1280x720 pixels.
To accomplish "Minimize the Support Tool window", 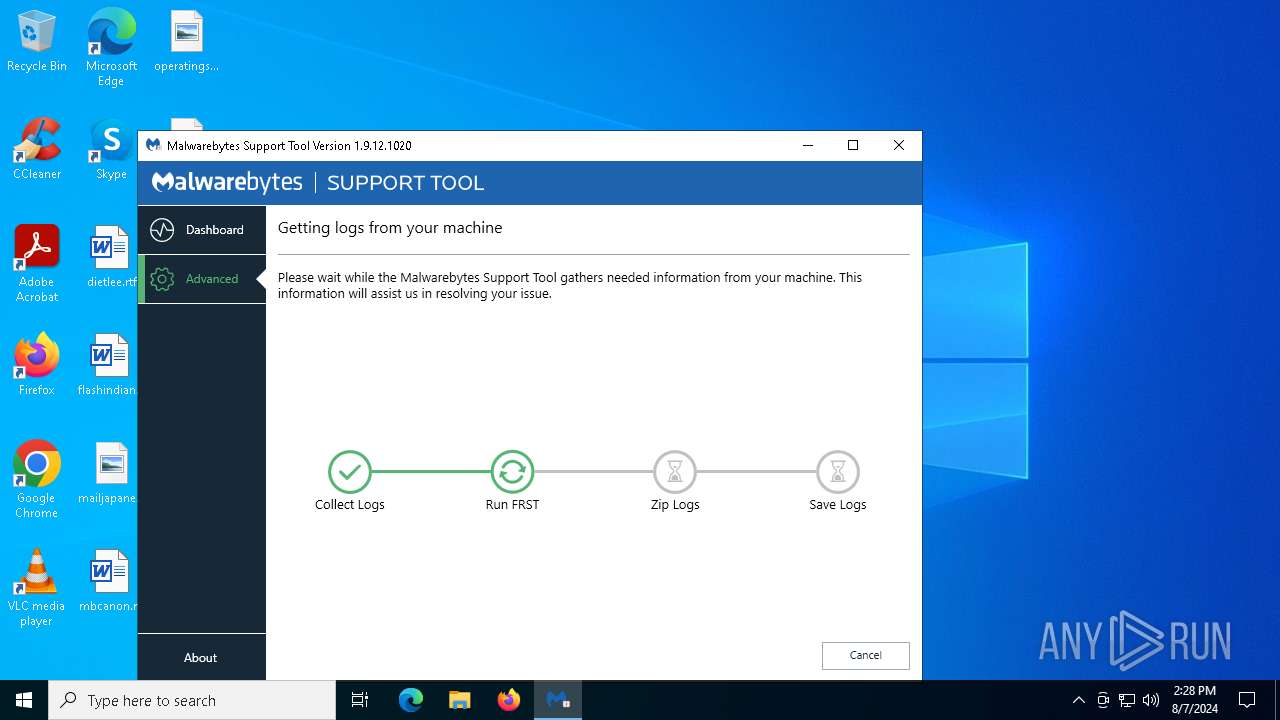I will pos(808,145).
